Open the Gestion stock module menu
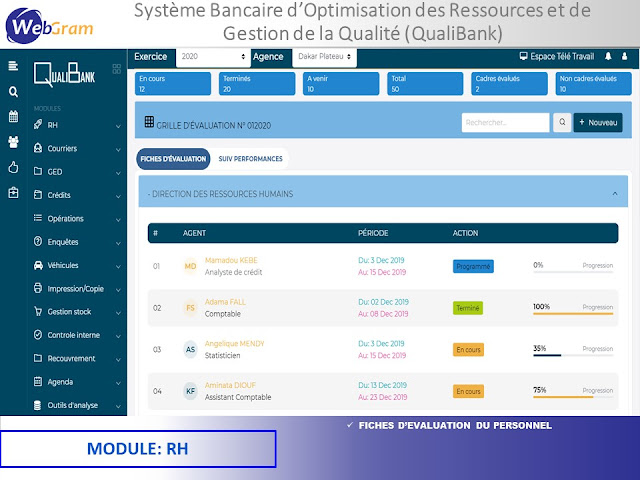Viewport: 640px width, 480px height. [78, 312]
